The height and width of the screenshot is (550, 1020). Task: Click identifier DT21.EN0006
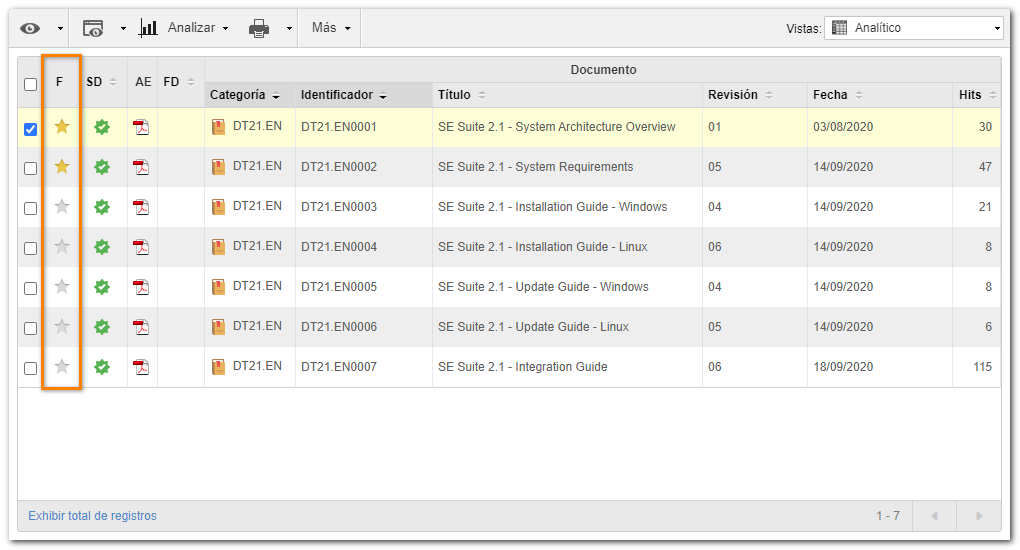click(339, 327)
